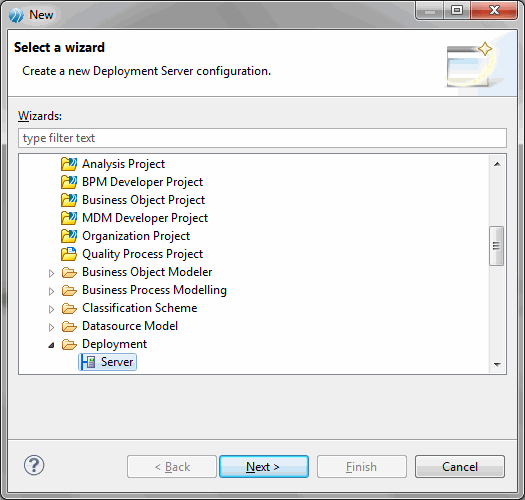
Task: Click the Business Object Modeler folder icon
Action: tap(69, 273)
